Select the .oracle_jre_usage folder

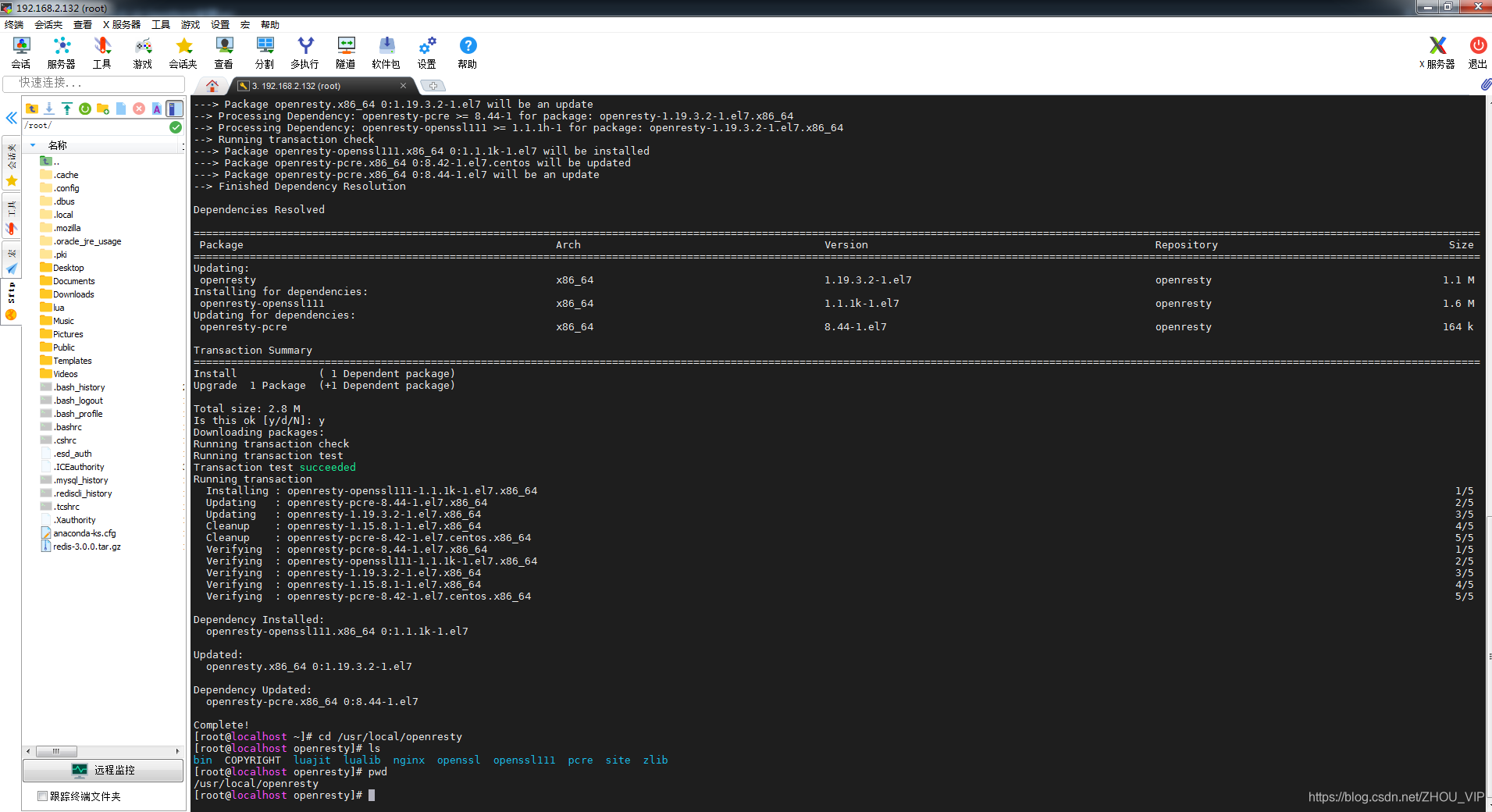click(81, 241)
